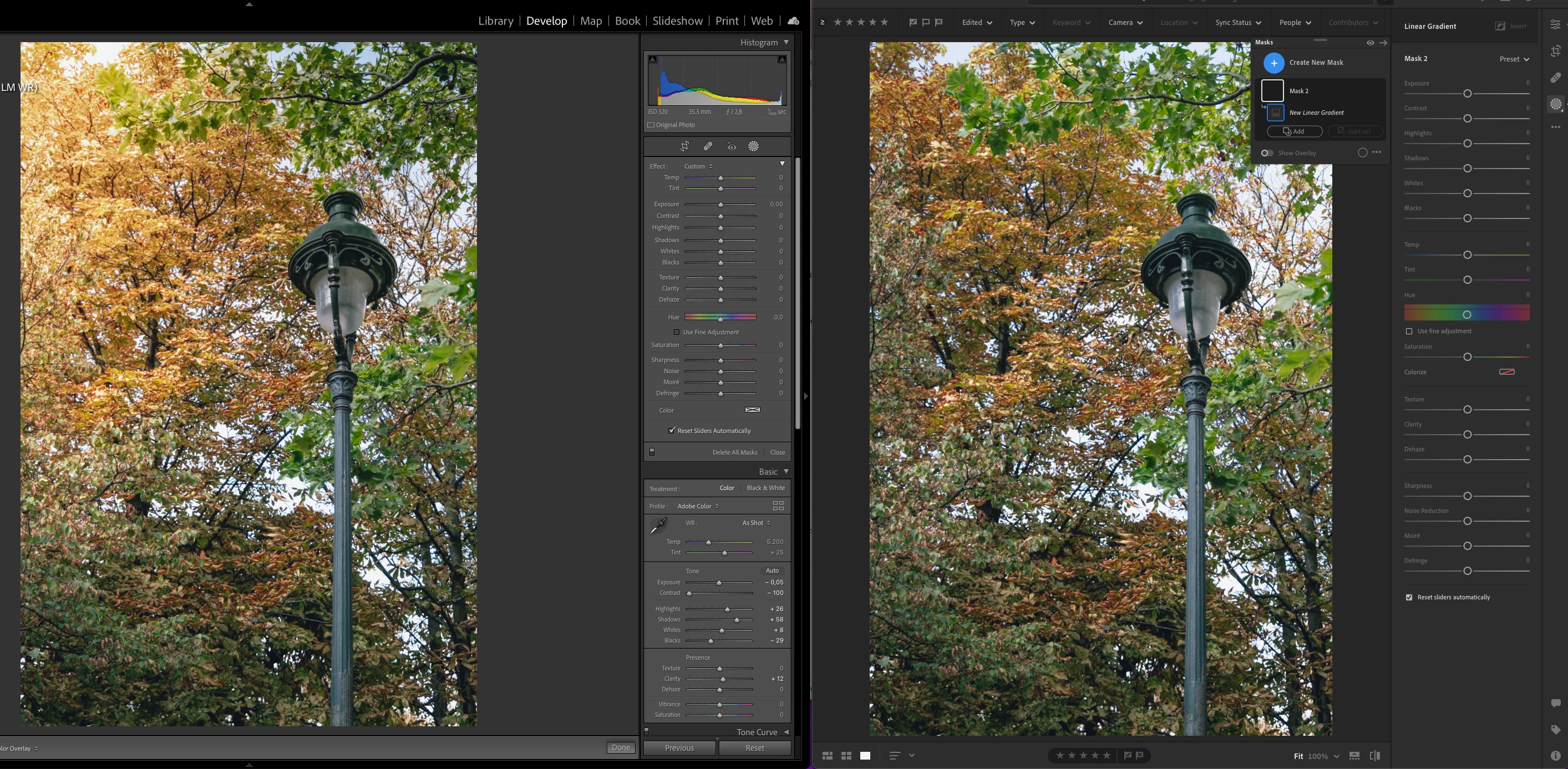Select the Healing bandage tool in Develop
1568x769 pixels.
(708, 146)
